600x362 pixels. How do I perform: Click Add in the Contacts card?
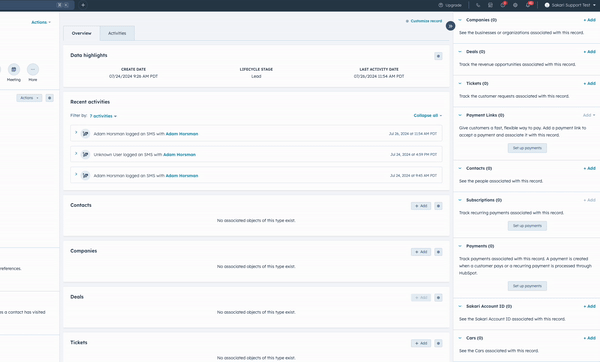pos(421,206)
